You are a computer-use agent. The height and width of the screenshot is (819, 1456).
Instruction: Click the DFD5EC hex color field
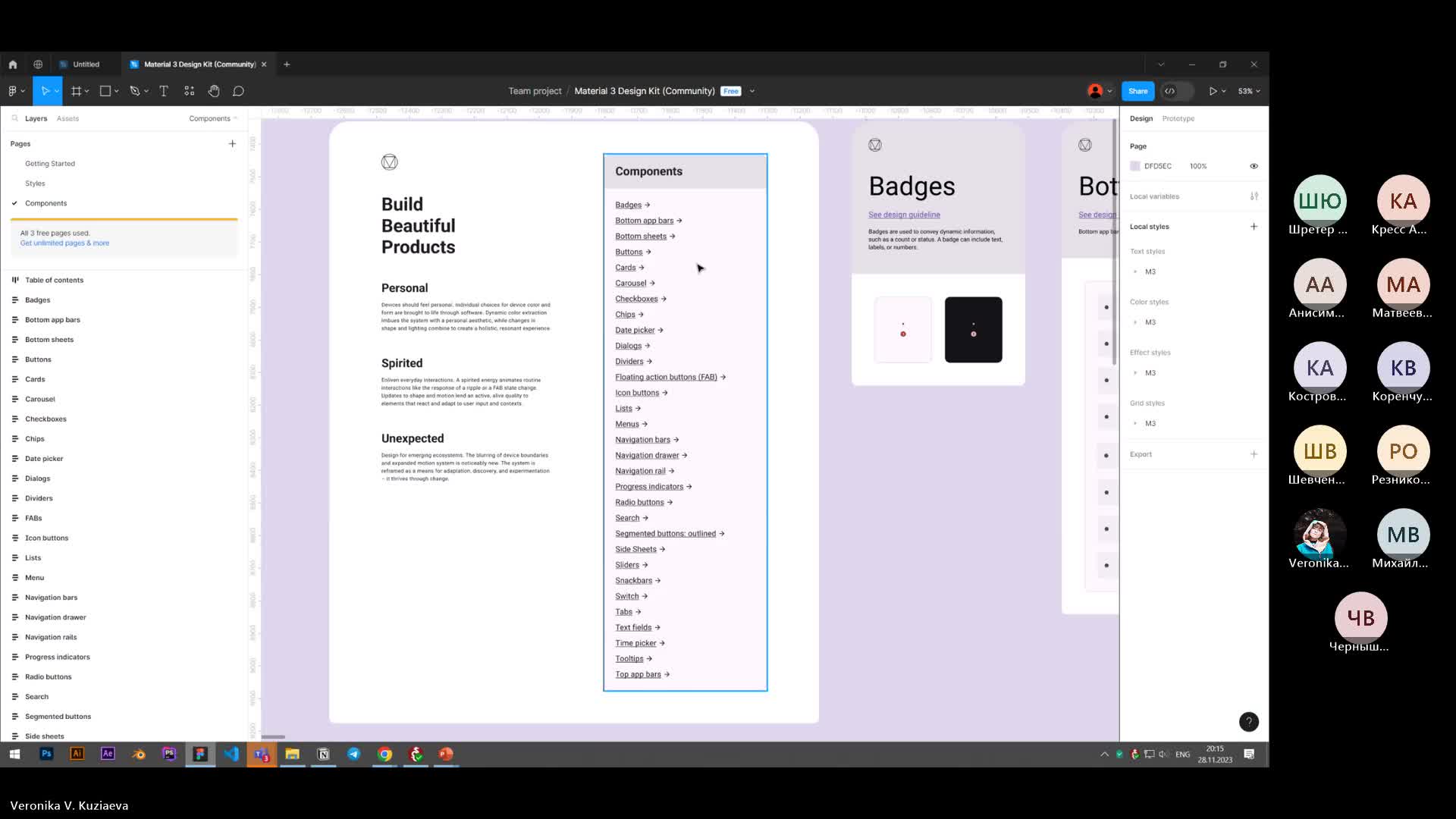(x=1158, y=166)
